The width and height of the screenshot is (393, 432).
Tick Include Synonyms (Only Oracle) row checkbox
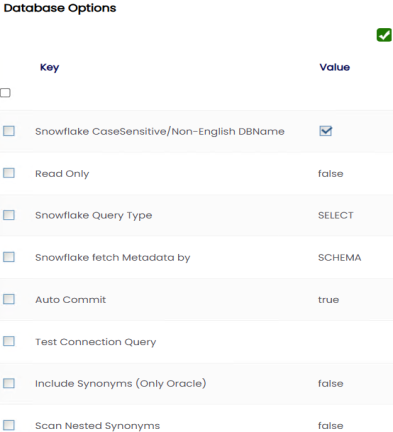click(x=9, y=383)
